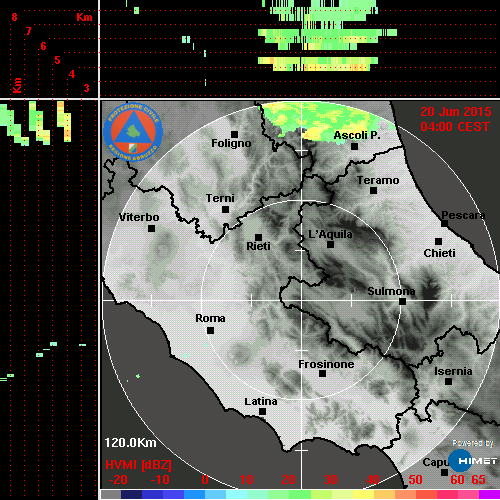This screenshot has width=500, height=500.
Task: Click the 5 km height axis label
Action: click(57, 60)
